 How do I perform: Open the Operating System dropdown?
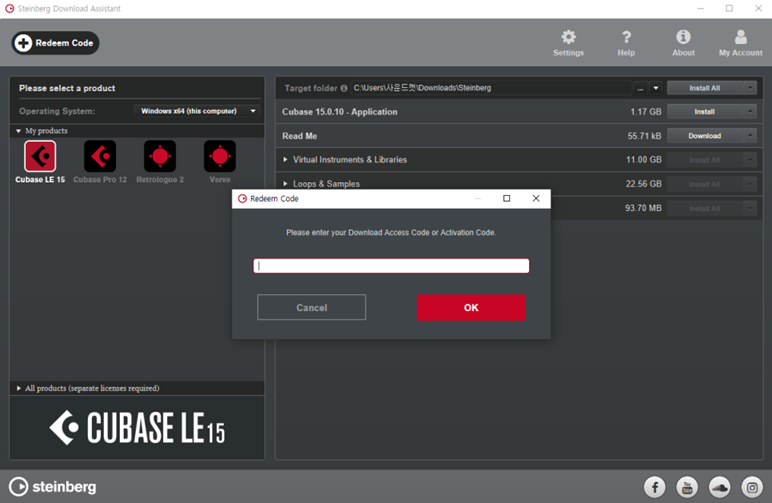tap(197, 111)
